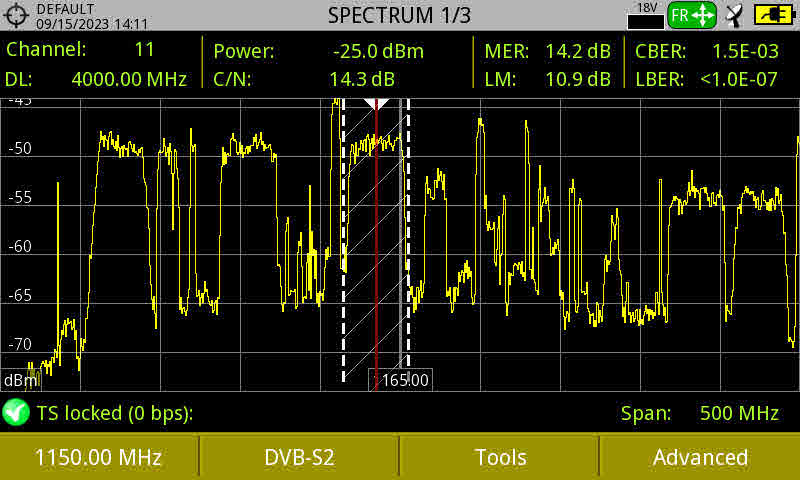
Task: Click the -70 axis level label
Action: click(20, 344)
